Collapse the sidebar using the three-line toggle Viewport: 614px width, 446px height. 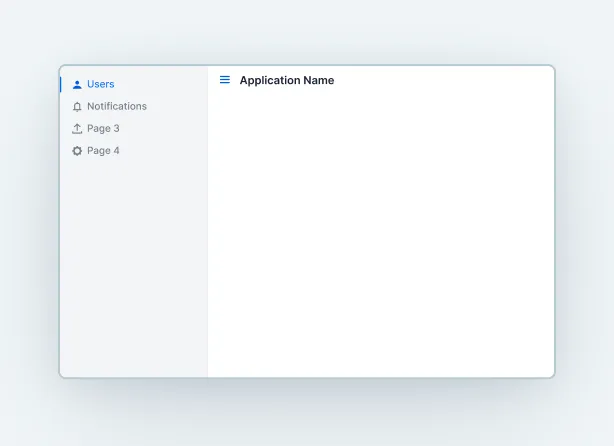coord(225,80)
